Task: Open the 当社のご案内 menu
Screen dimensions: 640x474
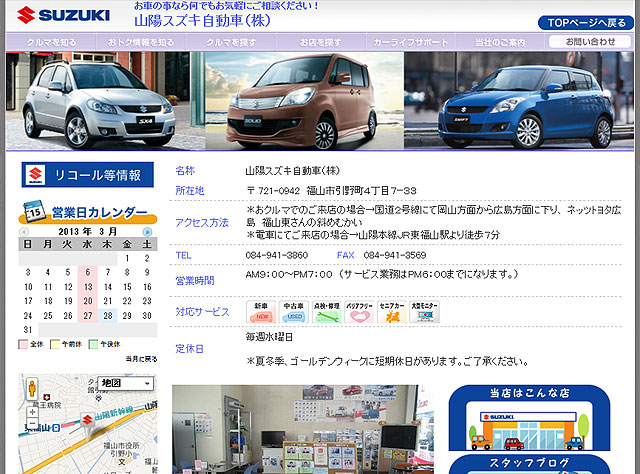Action: click(500, 42)
